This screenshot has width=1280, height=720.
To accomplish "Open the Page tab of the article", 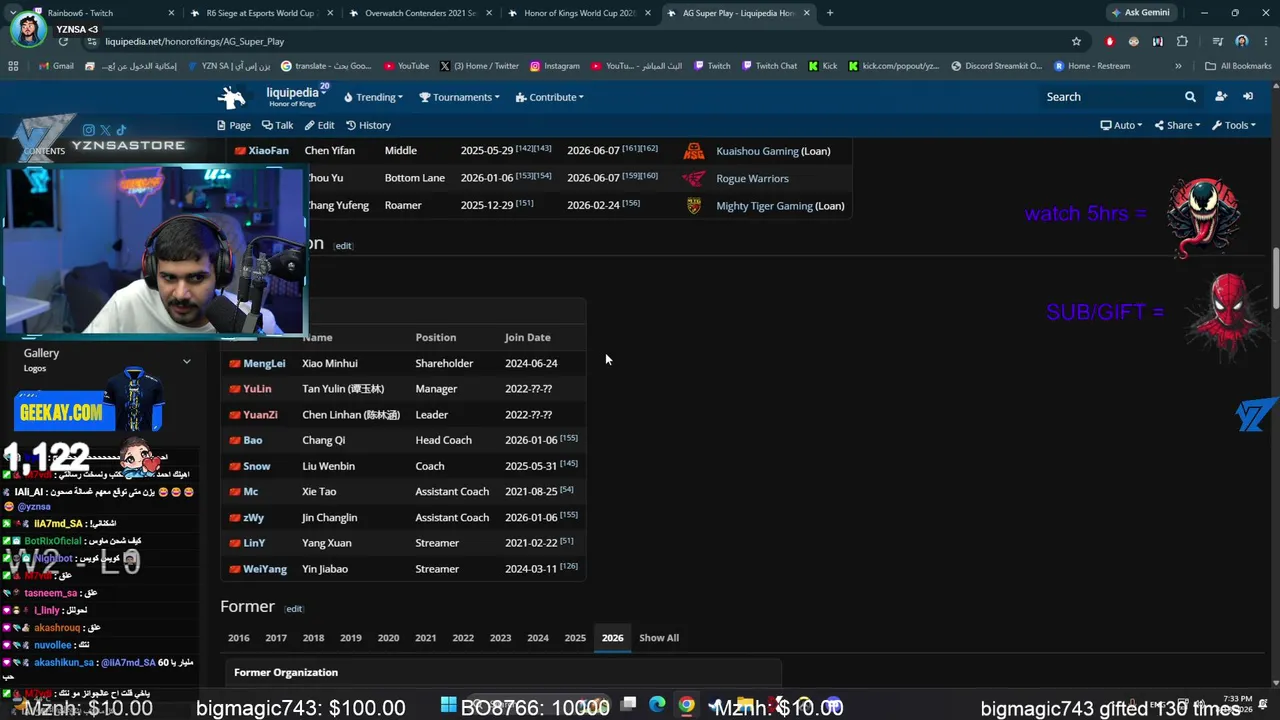I will point(234,125).
